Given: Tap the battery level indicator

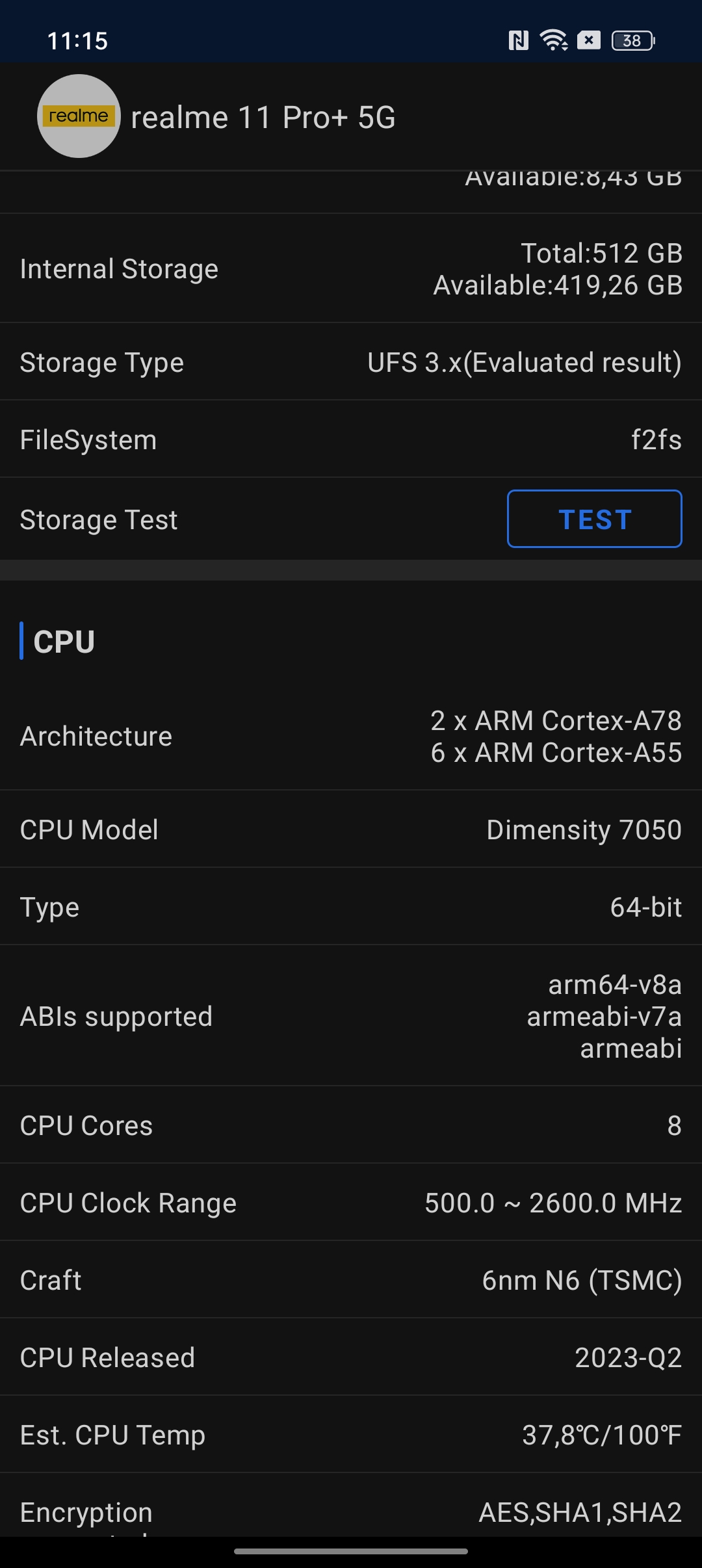Looking at the screenshot, I should click(633, 40).
